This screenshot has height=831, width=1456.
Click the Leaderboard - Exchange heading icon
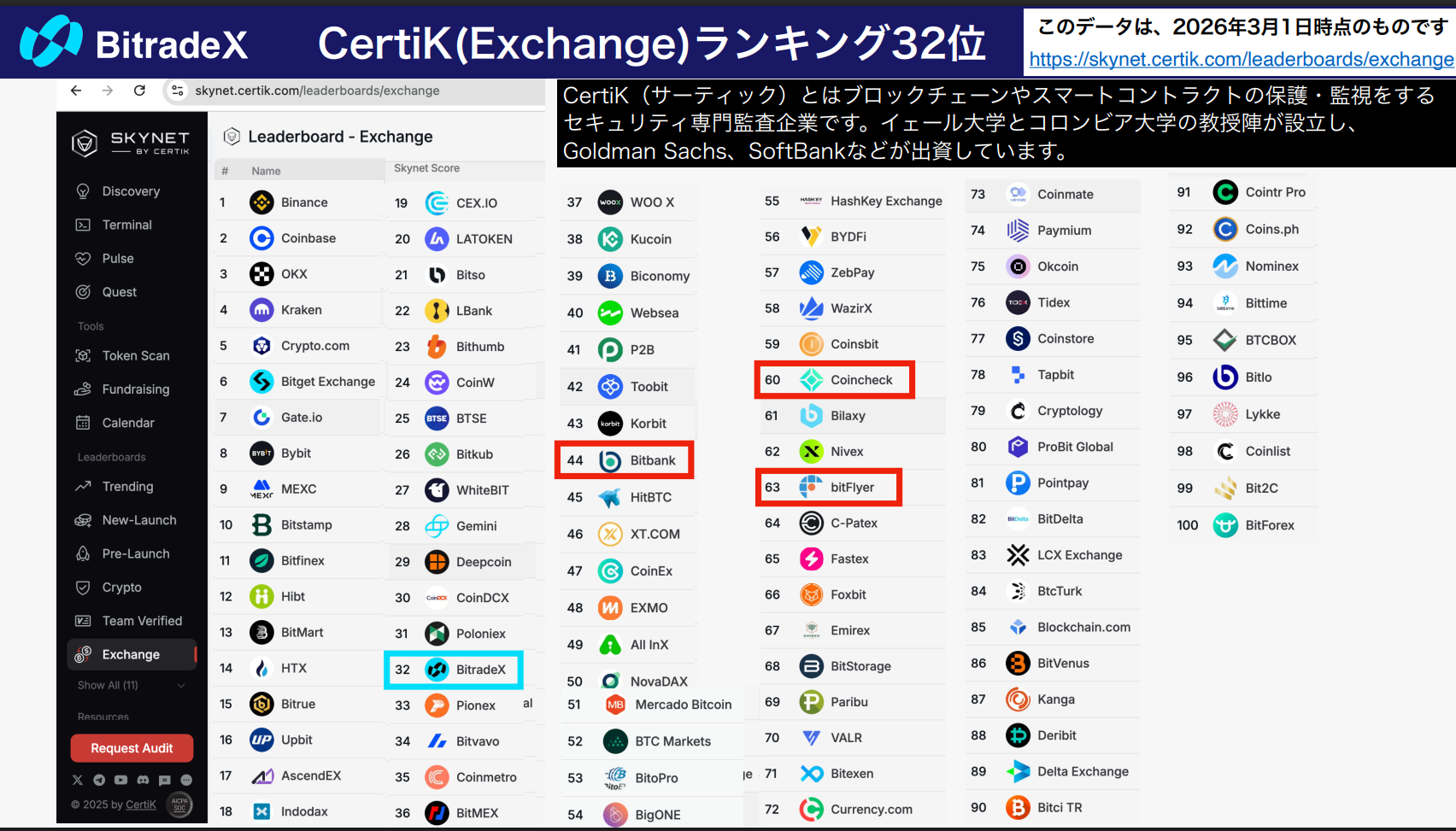(x=231, y=136)
